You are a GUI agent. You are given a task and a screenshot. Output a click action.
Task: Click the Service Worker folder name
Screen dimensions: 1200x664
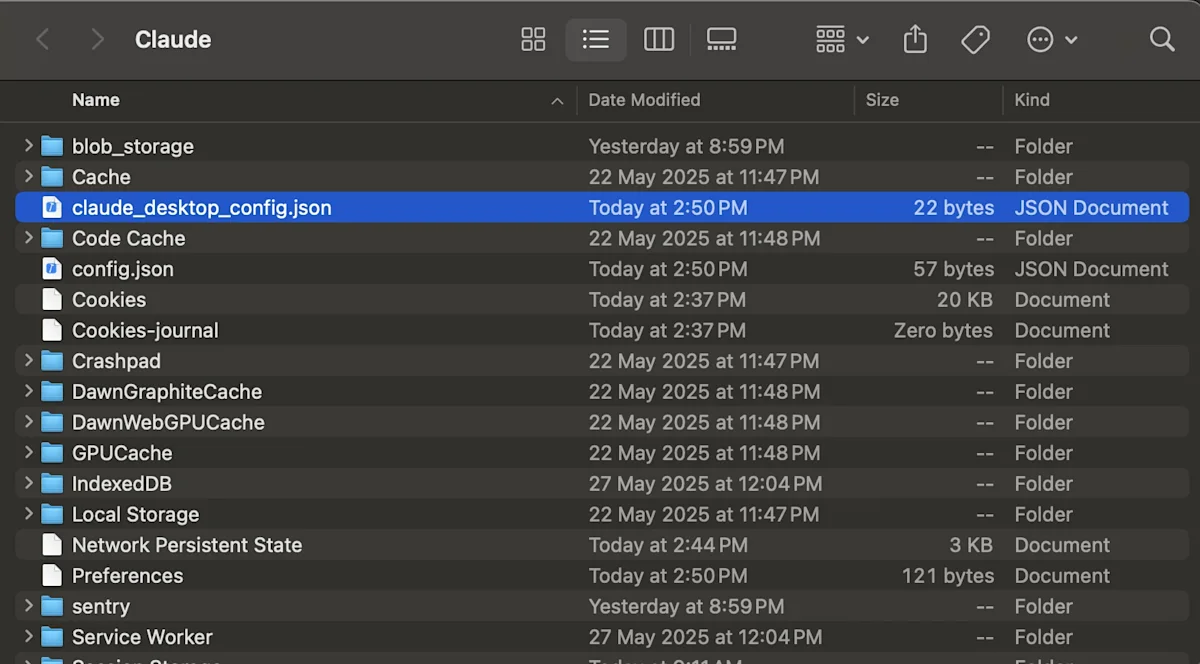coord(142,637)
